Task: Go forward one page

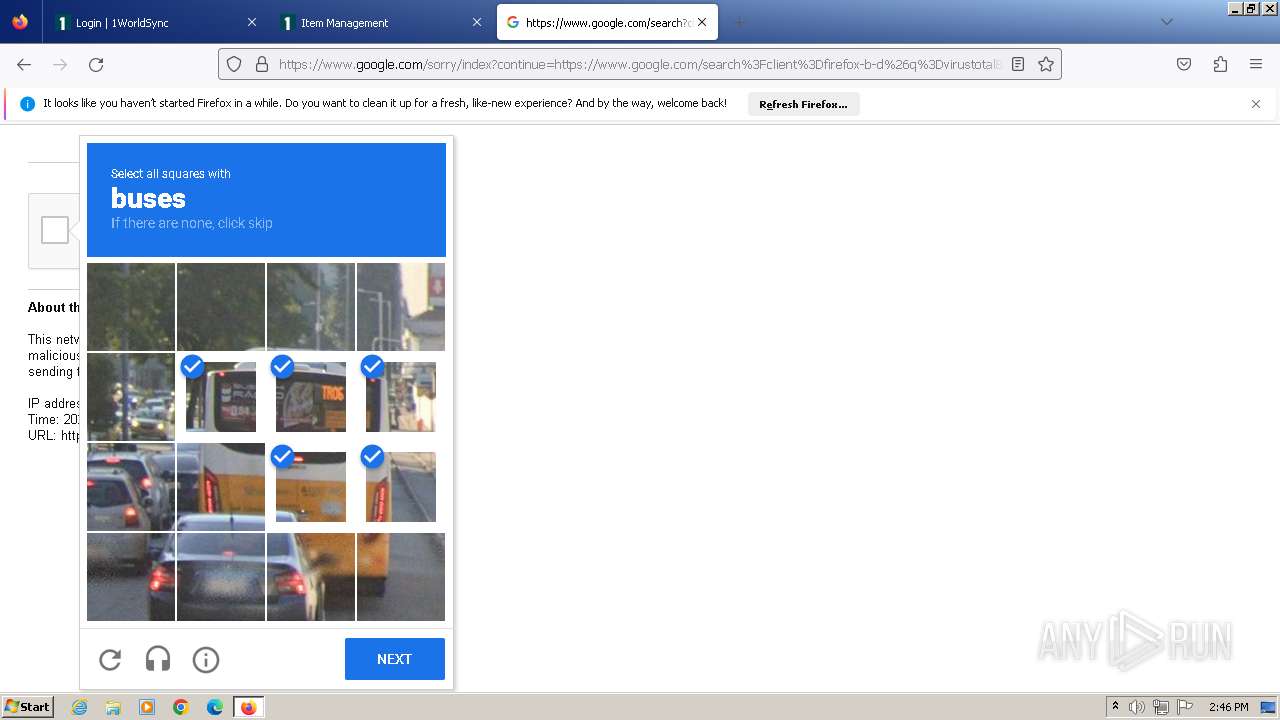Action: [x=60, y=64]
